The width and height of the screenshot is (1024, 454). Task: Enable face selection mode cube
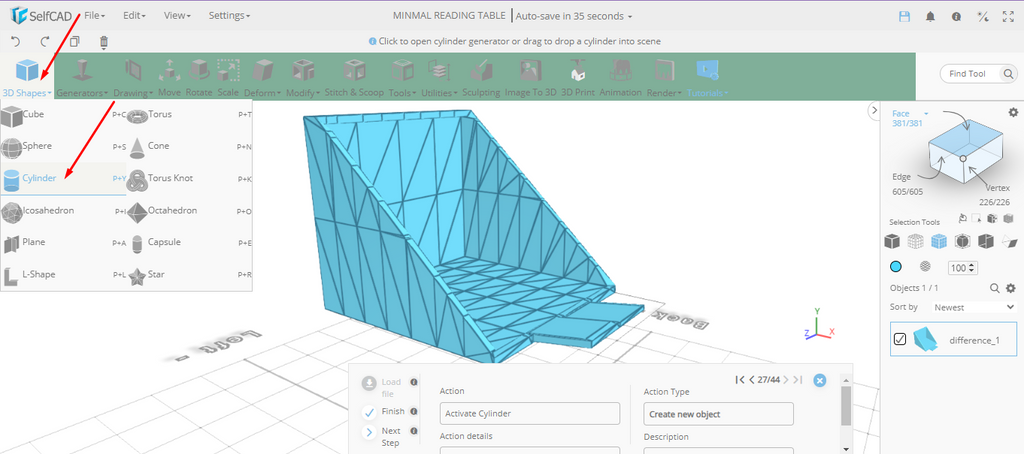[938, 241]
